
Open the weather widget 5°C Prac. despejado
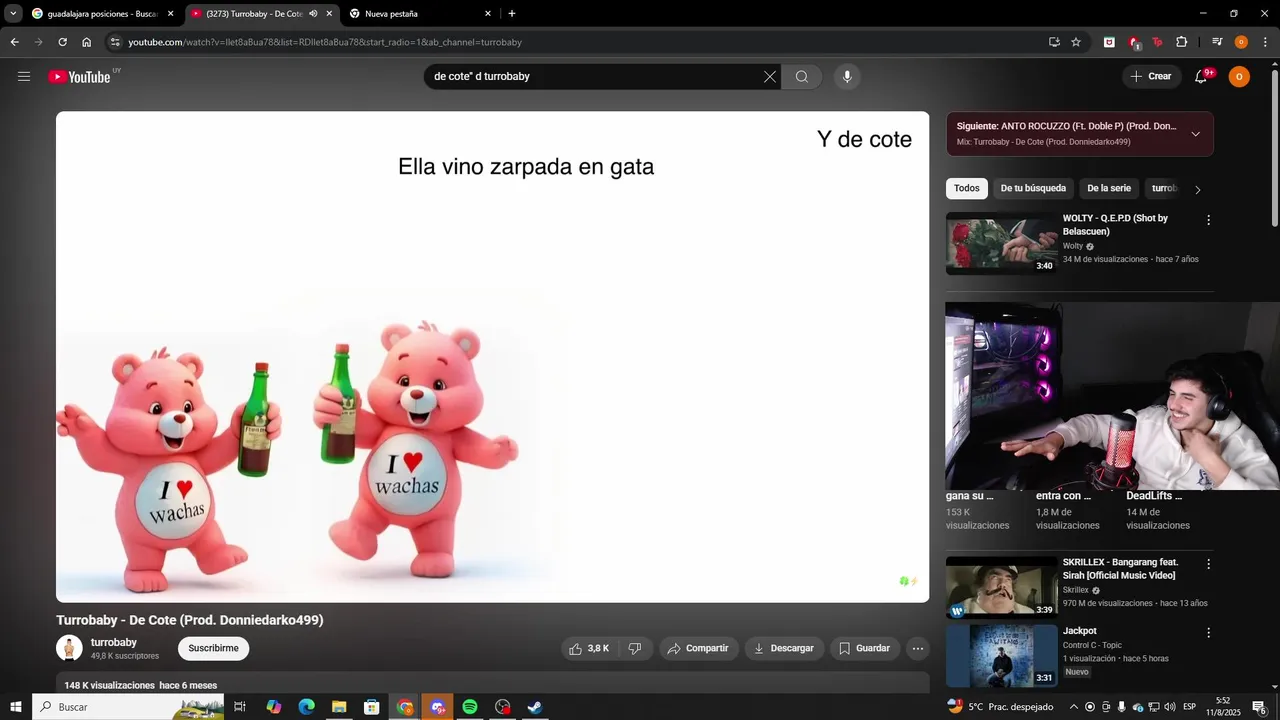1000,707
